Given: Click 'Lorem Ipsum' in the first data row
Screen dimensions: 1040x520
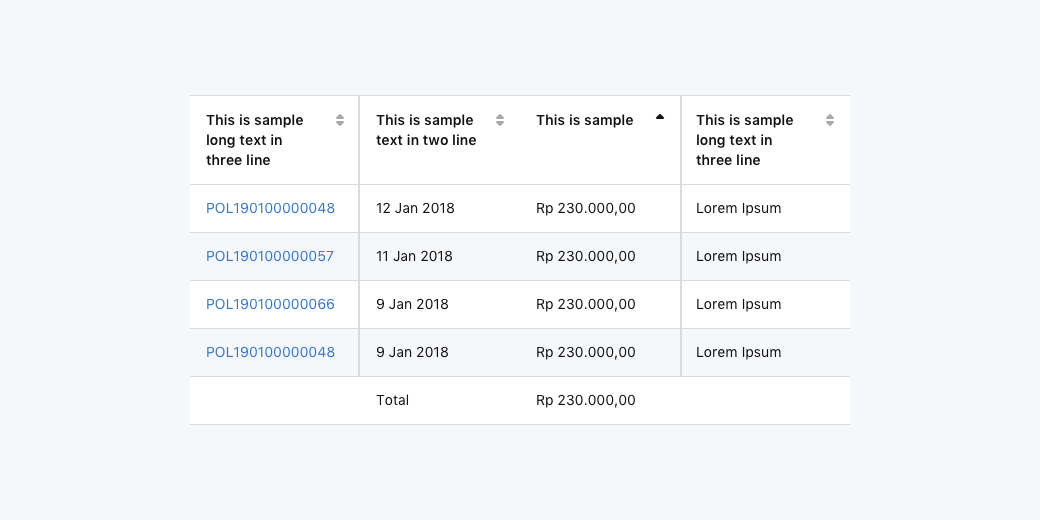Looking at the screenshot, I should point(738,208).
